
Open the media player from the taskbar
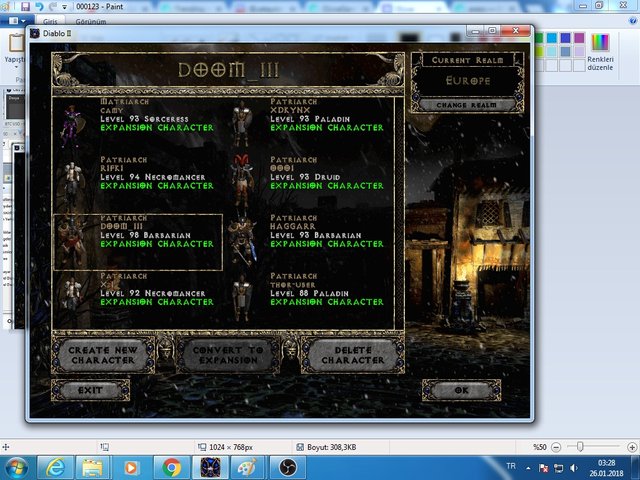pos(131,468)
